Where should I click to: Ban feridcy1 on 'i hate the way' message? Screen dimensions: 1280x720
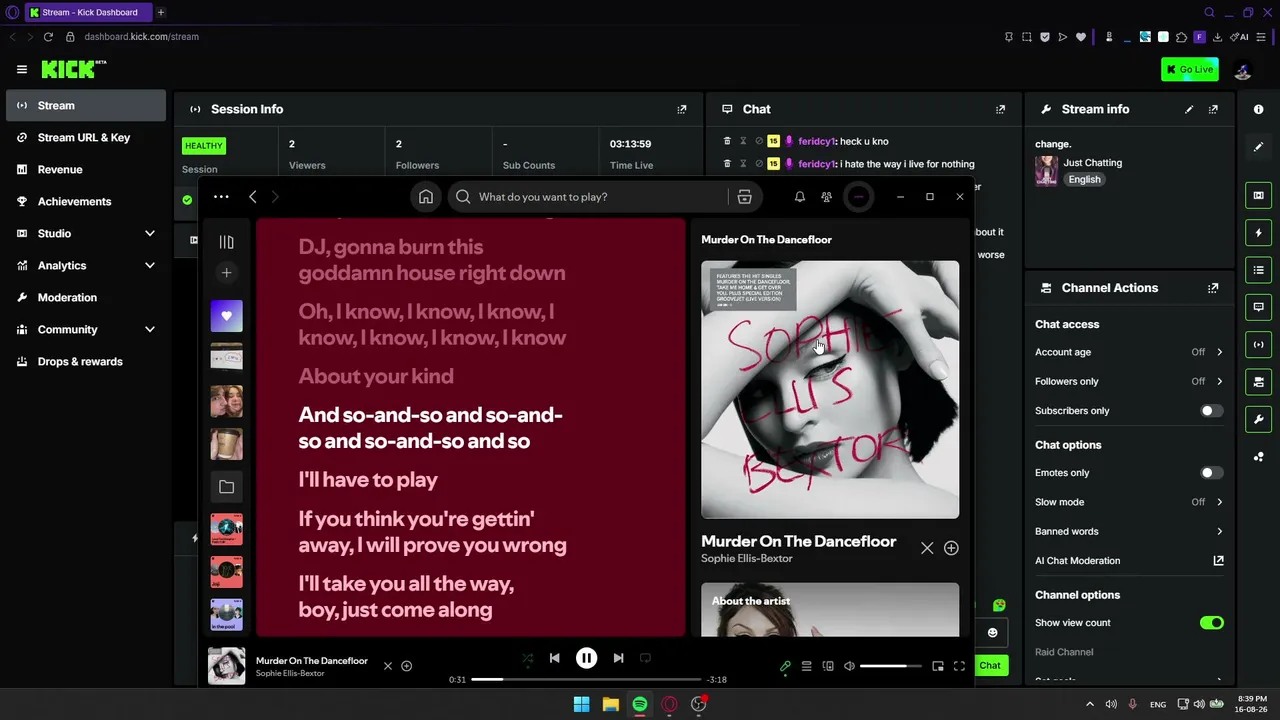point(759,163)
